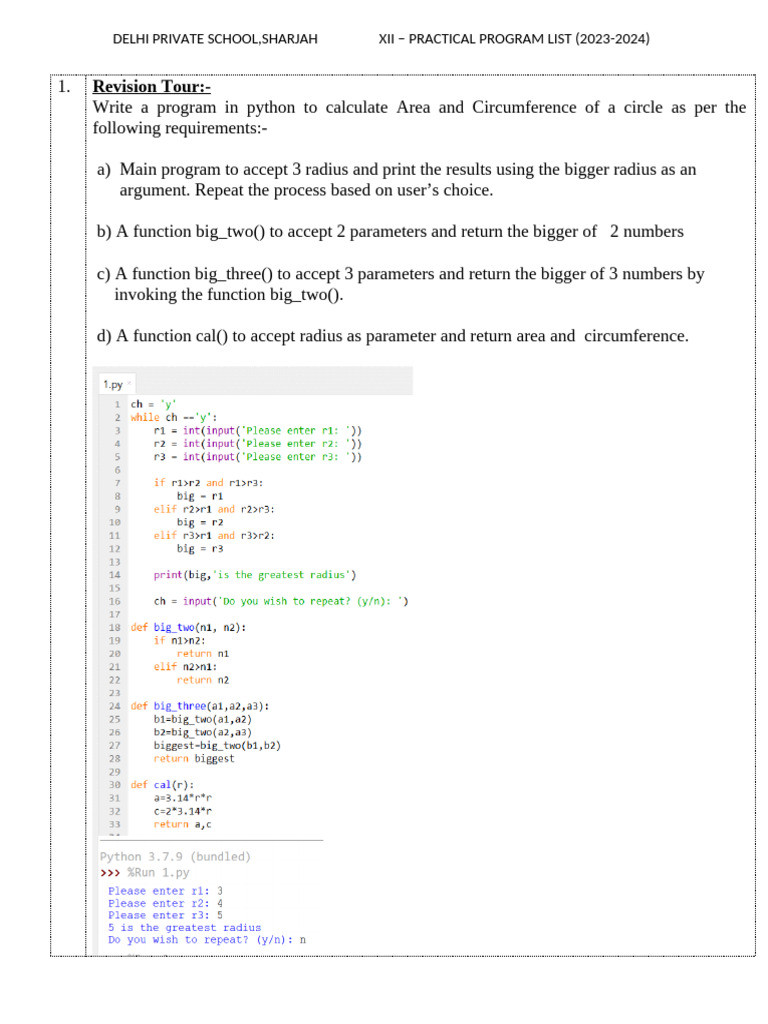Click the header 'XII – PRACTICAL PROGRAM LIST (2023-2024)'
768x1024 pixels.
(x=514, y=39)
